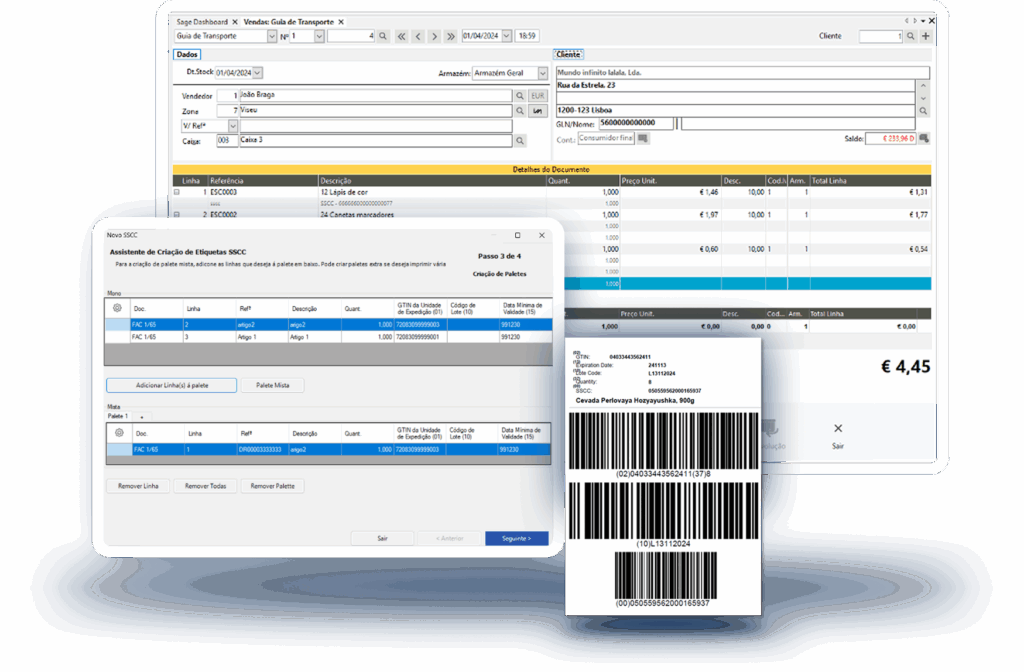Screen dimensions: 1024x672
Task: Search Caixa with magnifier beside Caixa 3
Action: 520,140
